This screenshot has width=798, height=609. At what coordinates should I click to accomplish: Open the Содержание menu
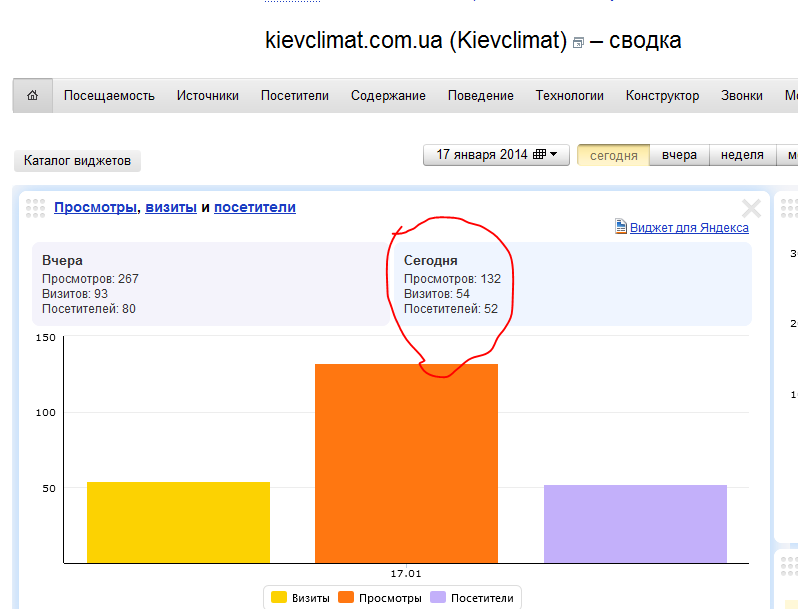click(x=388, y=96)
